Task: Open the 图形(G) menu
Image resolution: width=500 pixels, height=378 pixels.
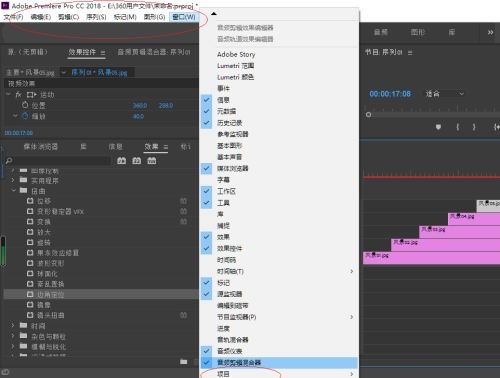Action: pyautogui.click(x=154, y=17)
